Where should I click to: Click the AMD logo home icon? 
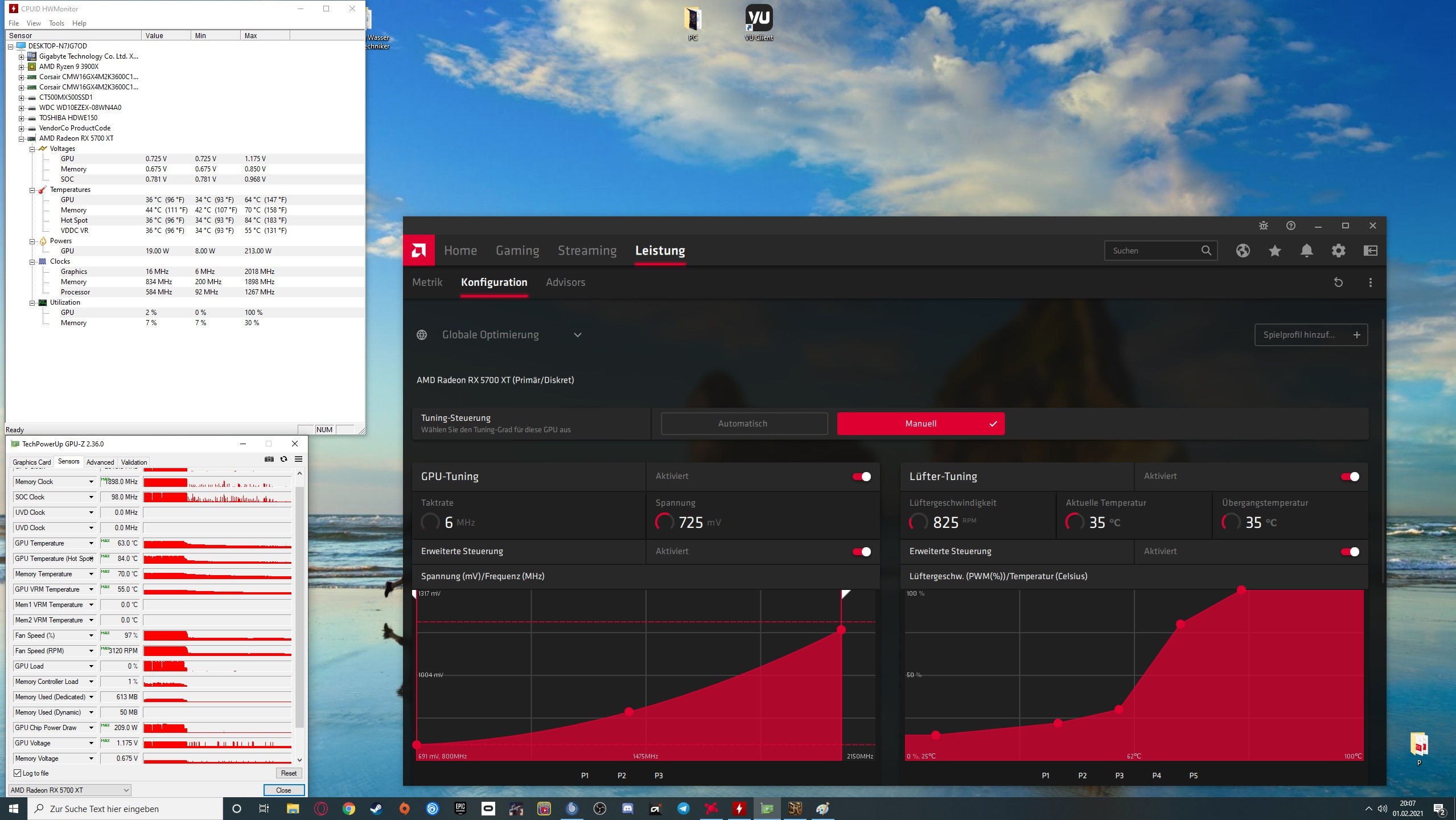[x=418, y=251]
